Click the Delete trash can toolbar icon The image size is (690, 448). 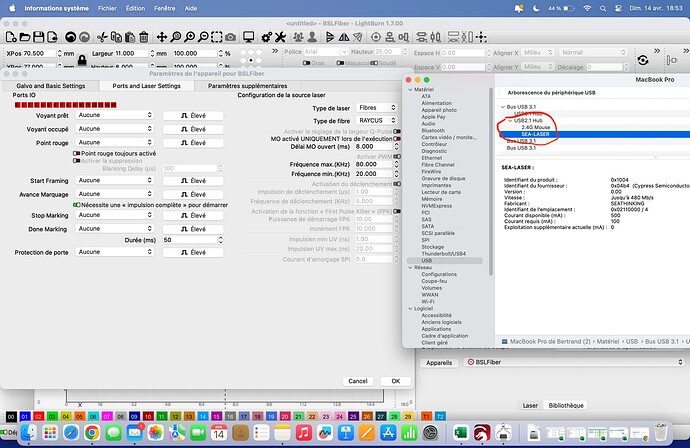(144, 37)
